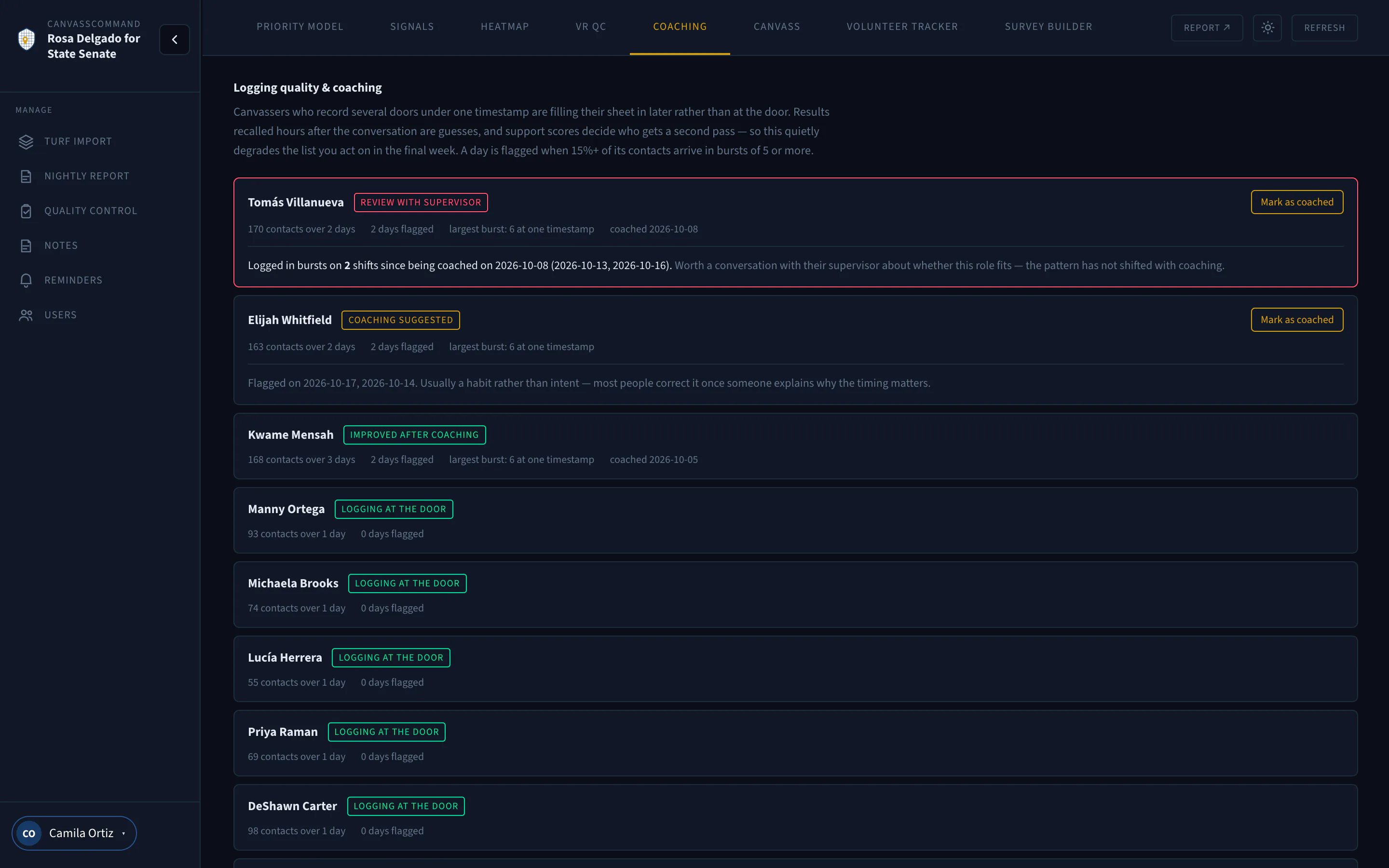Click the Coaching Suggested badge
The image size is (1389, 868).
[x=400, y=320]
